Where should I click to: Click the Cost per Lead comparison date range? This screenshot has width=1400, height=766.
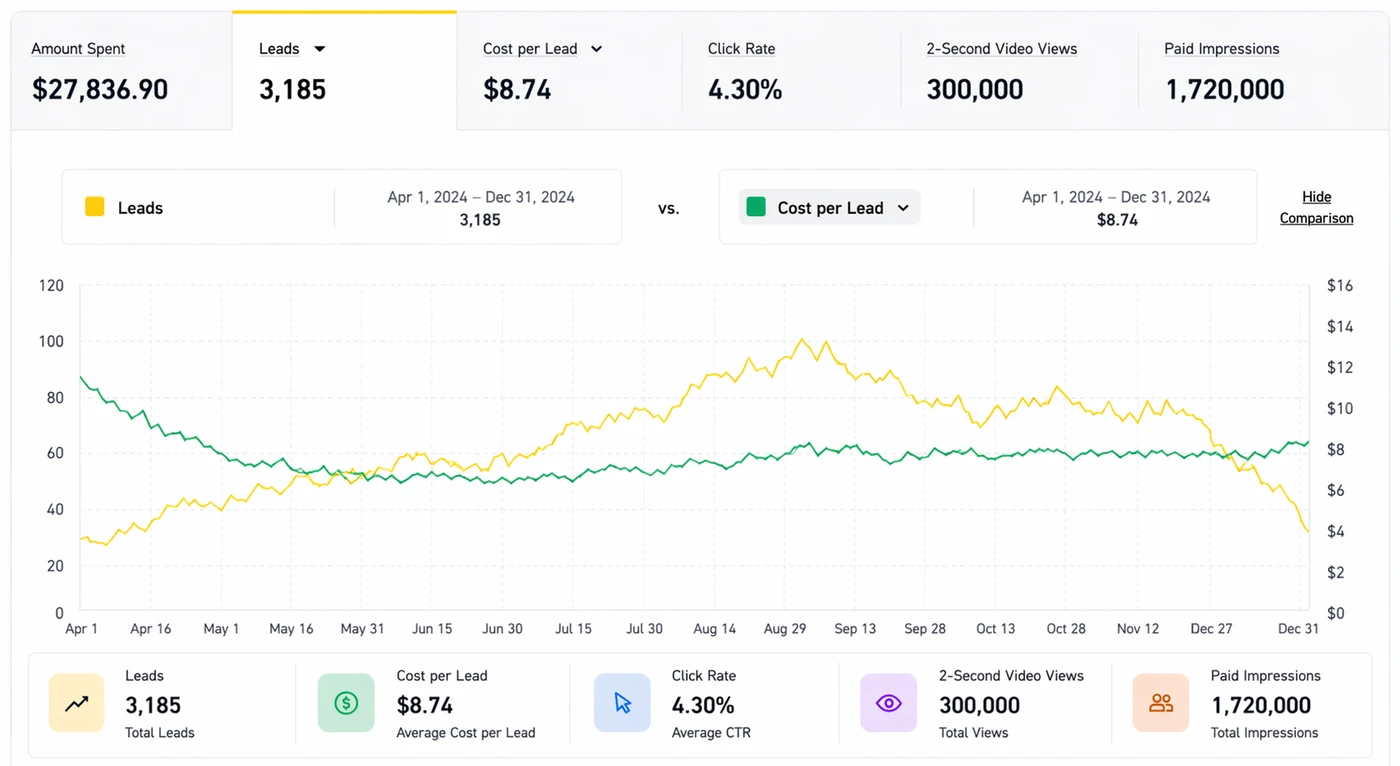click(1116, 197)
